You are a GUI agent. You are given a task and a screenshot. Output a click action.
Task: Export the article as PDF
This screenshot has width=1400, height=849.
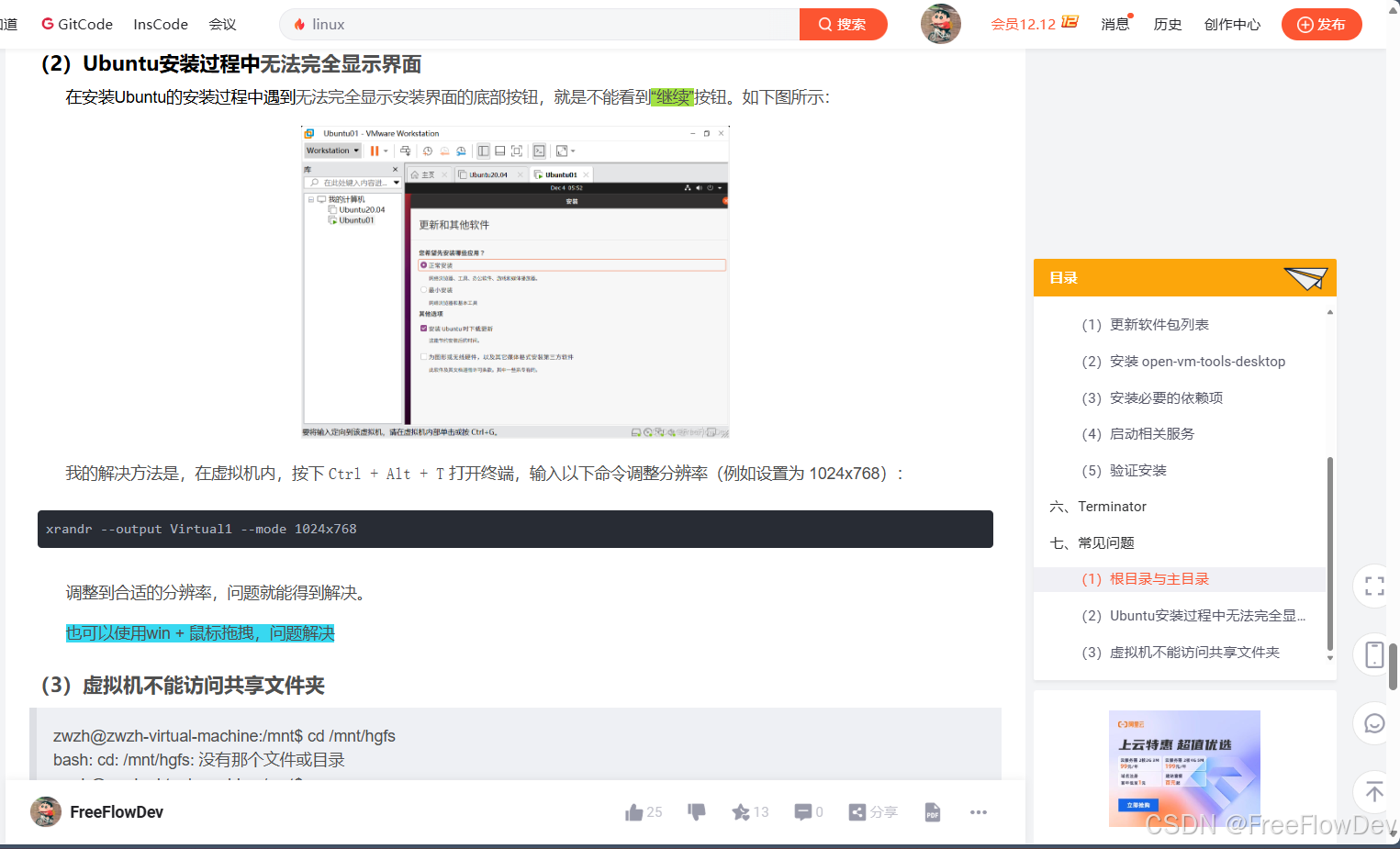pos(931,811)
